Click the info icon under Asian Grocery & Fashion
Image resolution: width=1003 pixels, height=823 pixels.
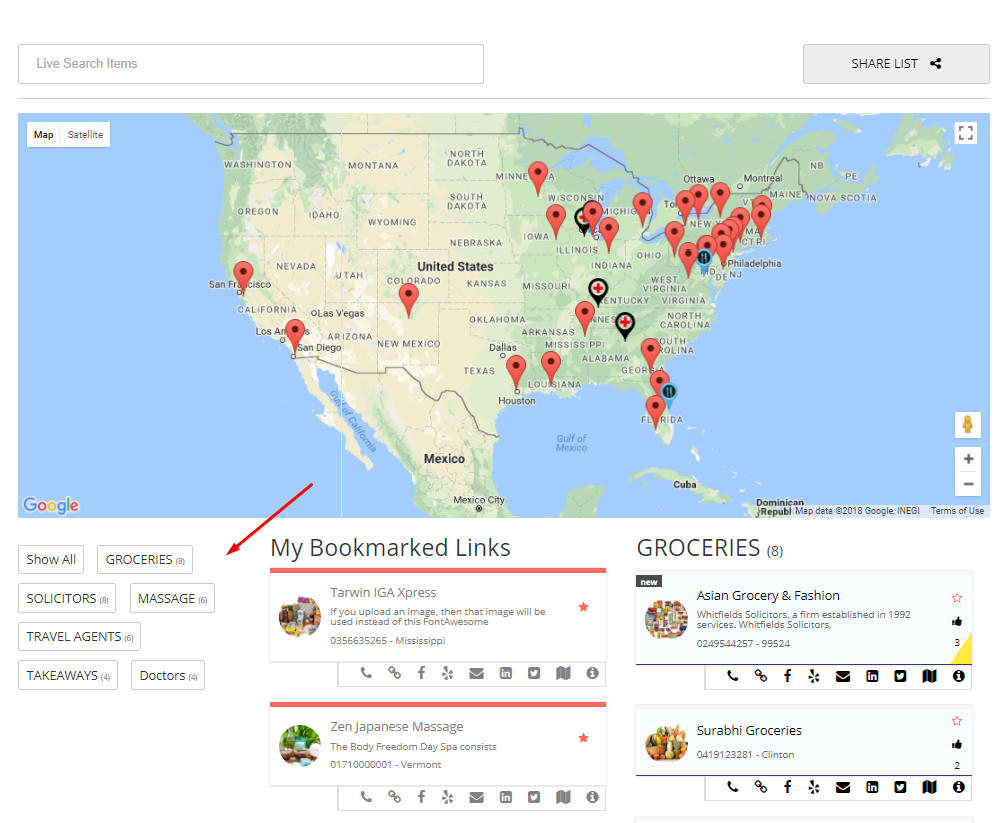[958, 676]
